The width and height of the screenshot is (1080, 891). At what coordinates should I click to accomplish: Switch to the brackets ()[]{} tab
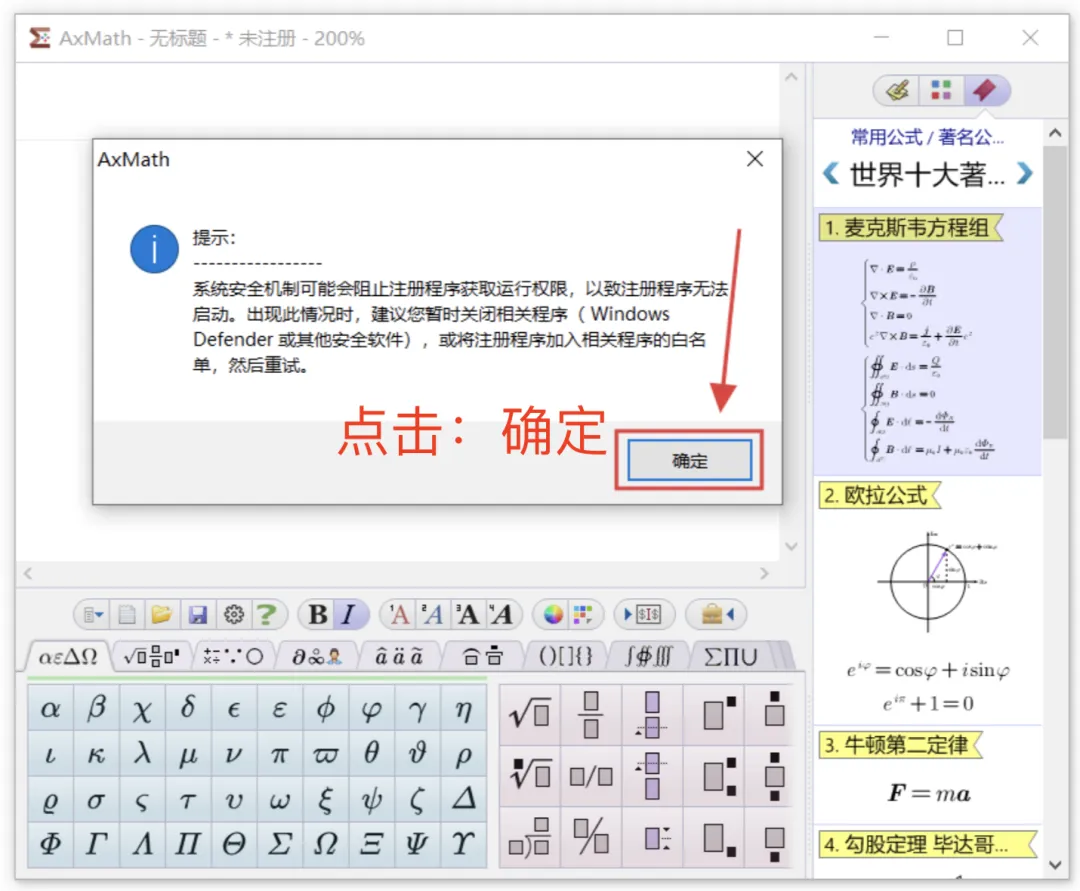tap(565, 657)
